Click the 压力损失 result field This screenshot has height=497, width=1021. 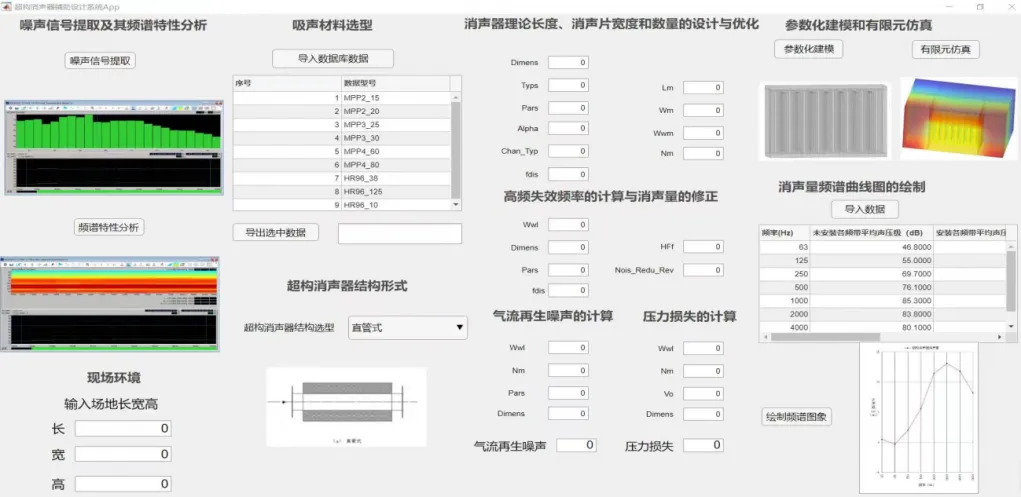(703, 446)
